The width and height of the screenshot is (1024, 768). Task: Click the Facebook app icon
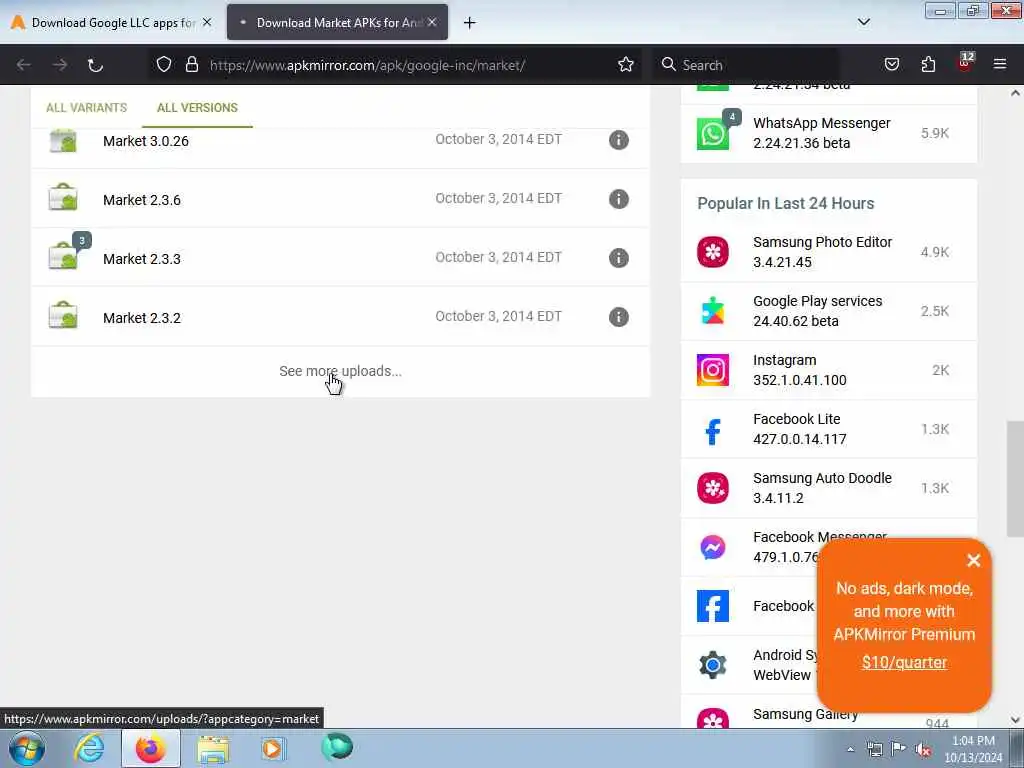(712, 606)
